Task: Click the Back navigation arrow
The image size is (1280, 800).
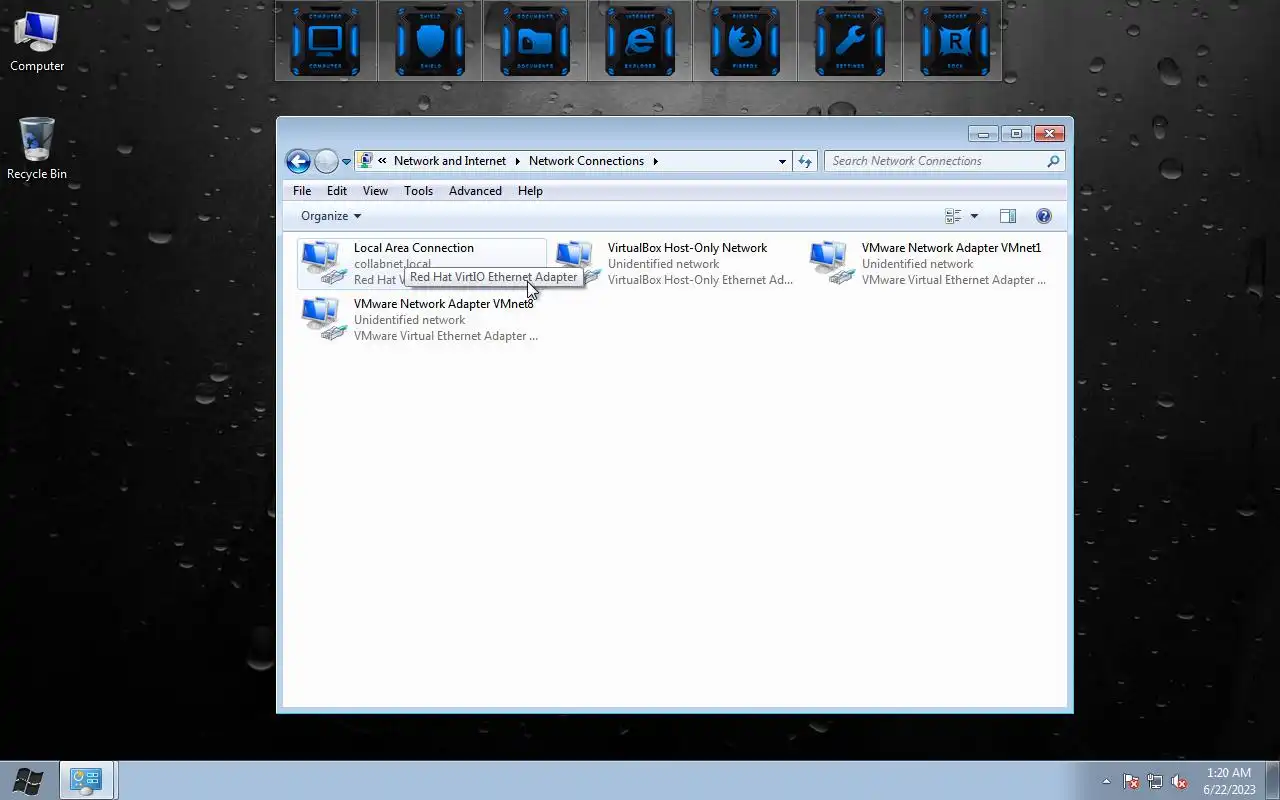Action: (x=298, y=161)
